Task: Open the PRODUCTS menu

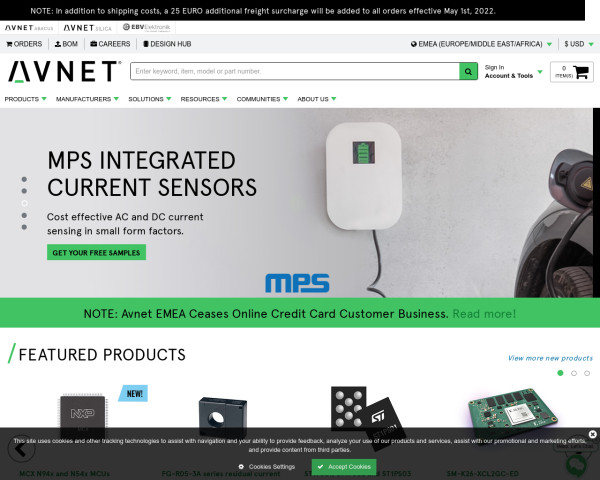Action: pos(25,99)
